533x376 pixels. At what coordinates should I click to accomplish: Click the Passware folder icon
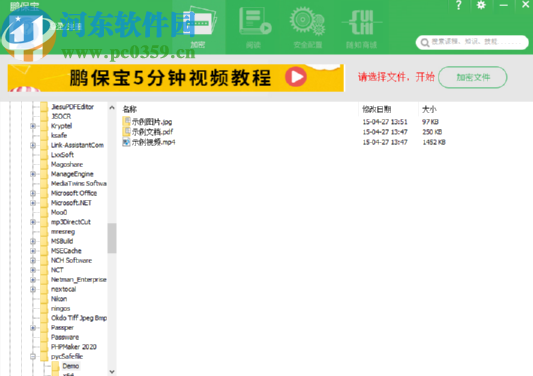pyautogui.click(x=44, y=337)
